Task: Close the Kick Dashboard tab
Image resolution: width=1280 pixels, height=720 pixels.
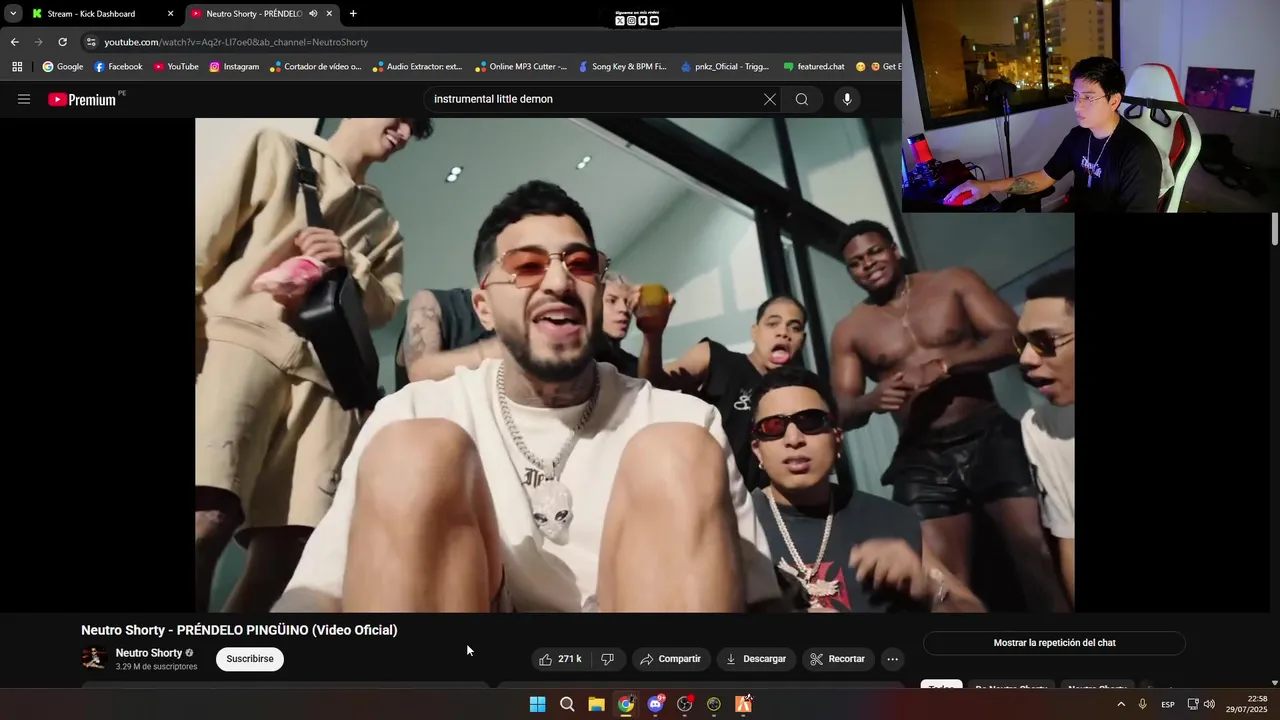Action: click(170, 14)
